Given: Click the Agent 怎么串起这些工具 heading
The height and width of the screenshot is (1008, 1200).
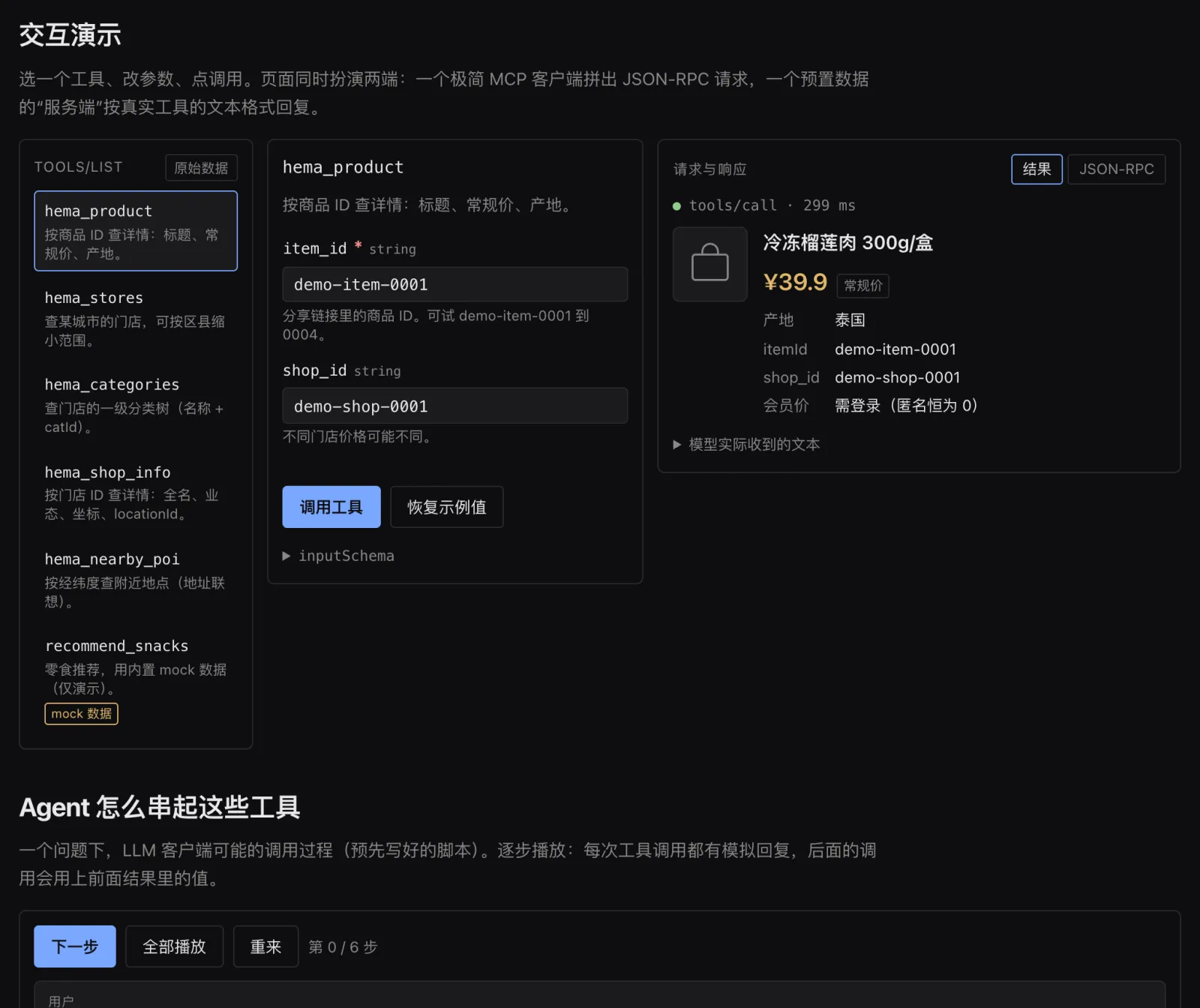Looking at the screenshot, I should point(160,808).
